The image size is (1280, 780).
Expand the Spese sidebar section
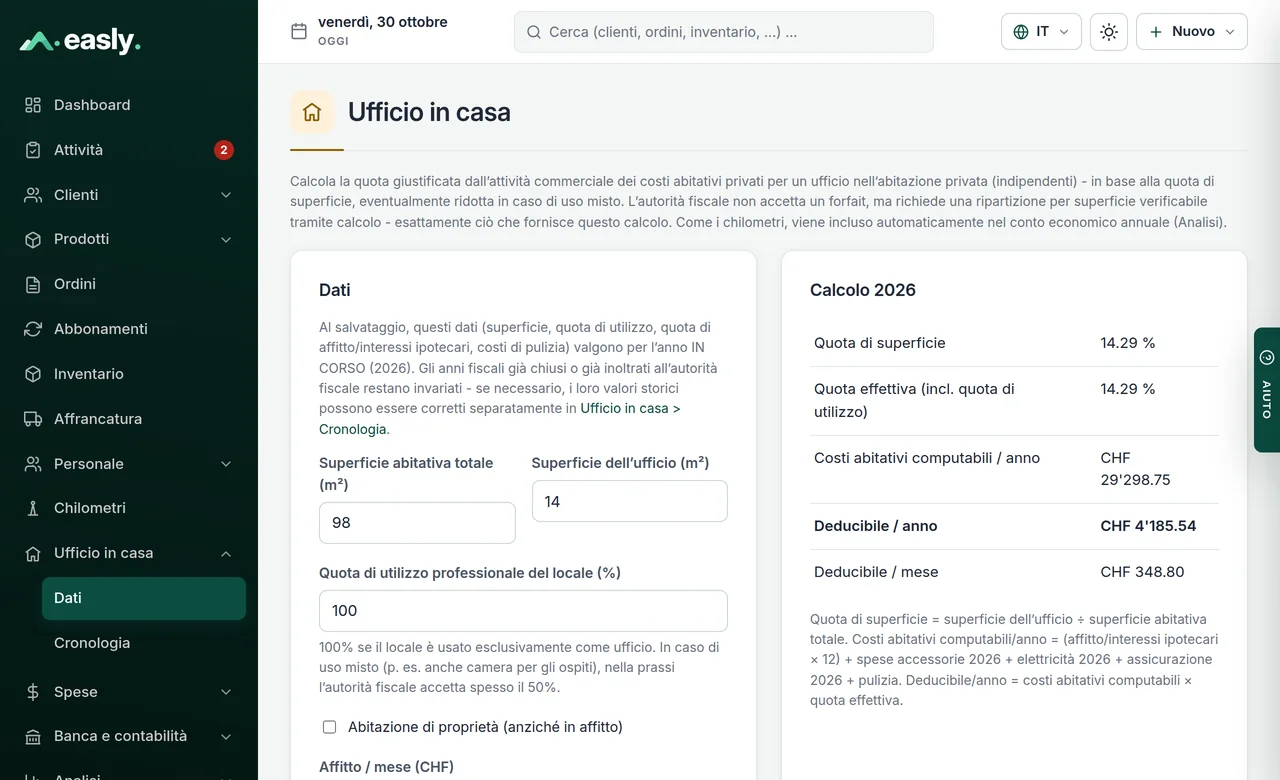click(226, 692)
